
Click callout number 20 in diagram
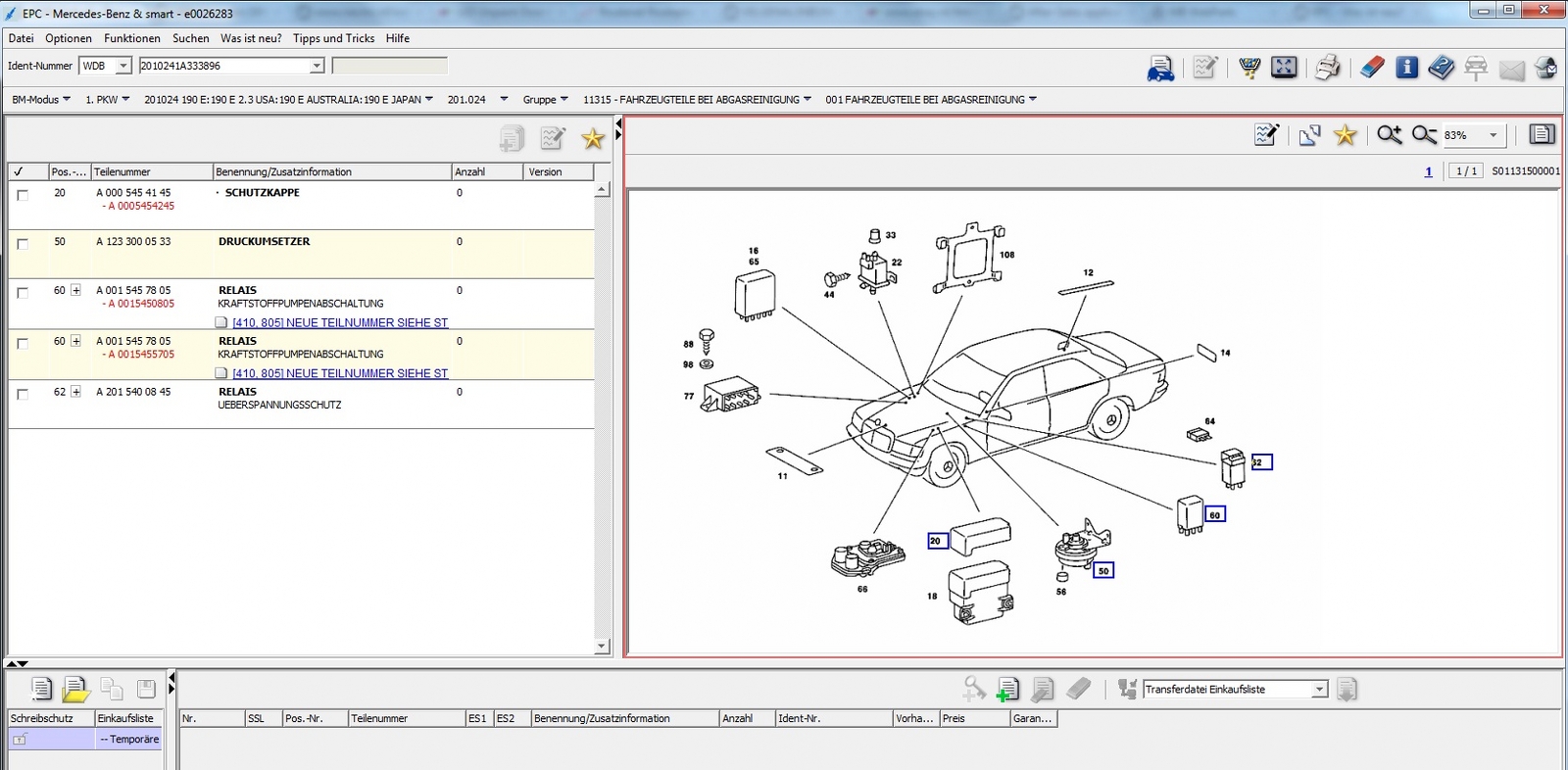pos(938,541)
